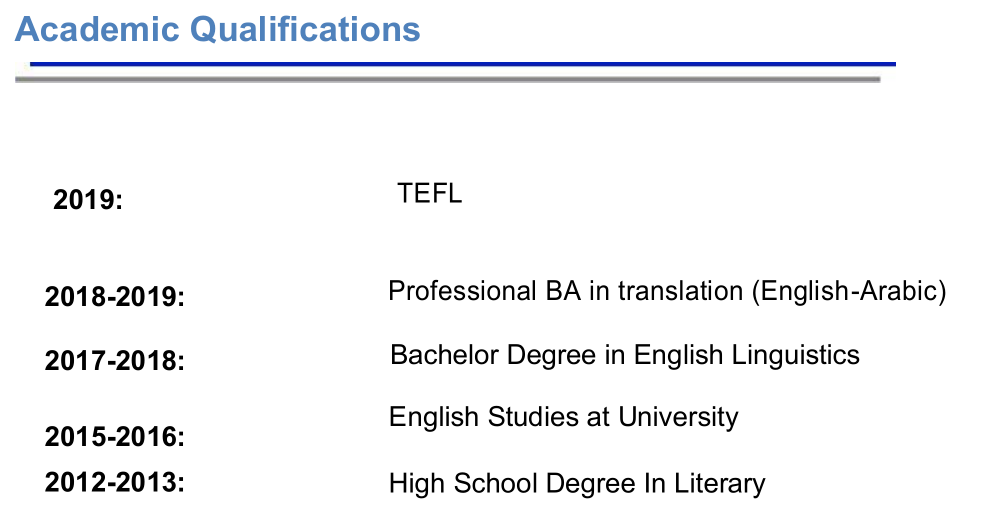Click the word "Qualifications" in the heading

pos(305,29)
